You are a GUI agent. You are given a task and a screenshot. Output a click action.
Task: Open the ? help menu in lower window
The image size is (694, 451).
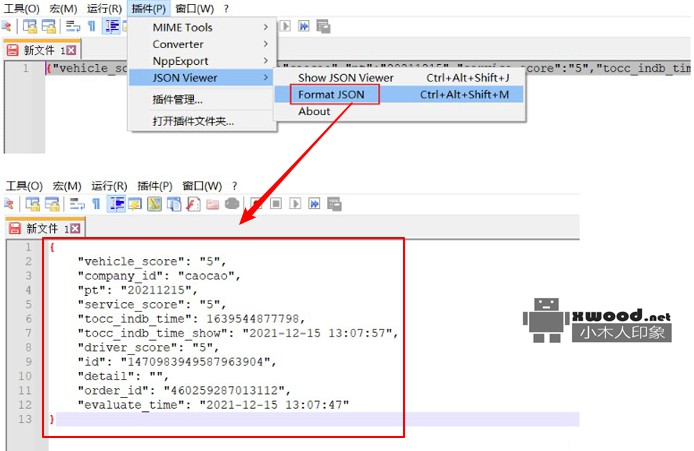(x=234, y=186)
